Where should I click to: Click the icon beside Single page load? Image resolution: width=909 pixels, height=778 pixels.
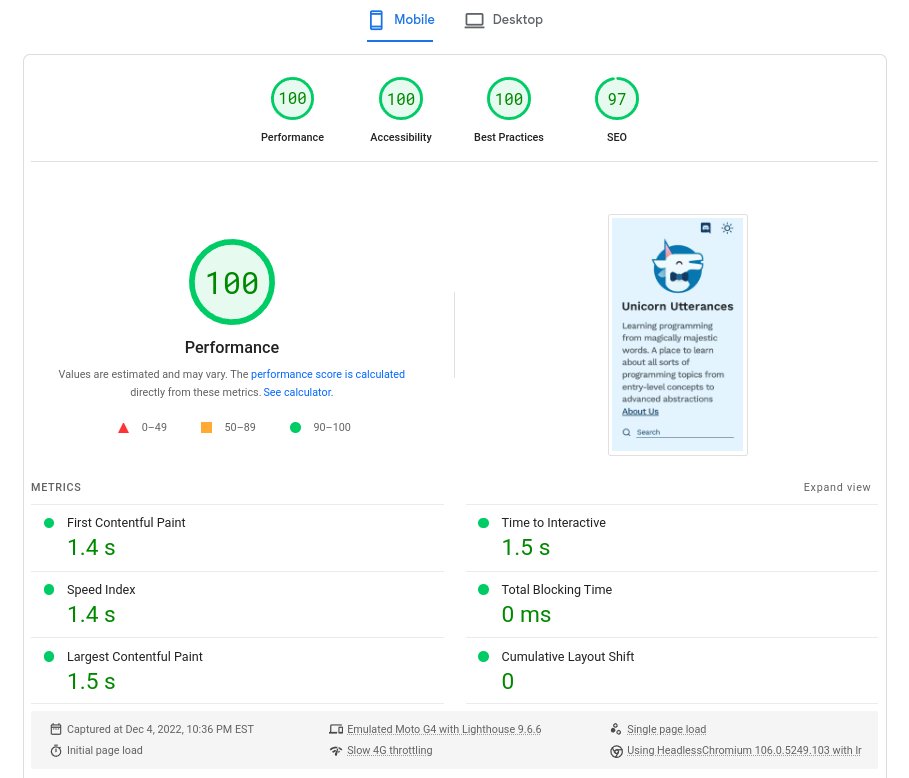point(616,729)
